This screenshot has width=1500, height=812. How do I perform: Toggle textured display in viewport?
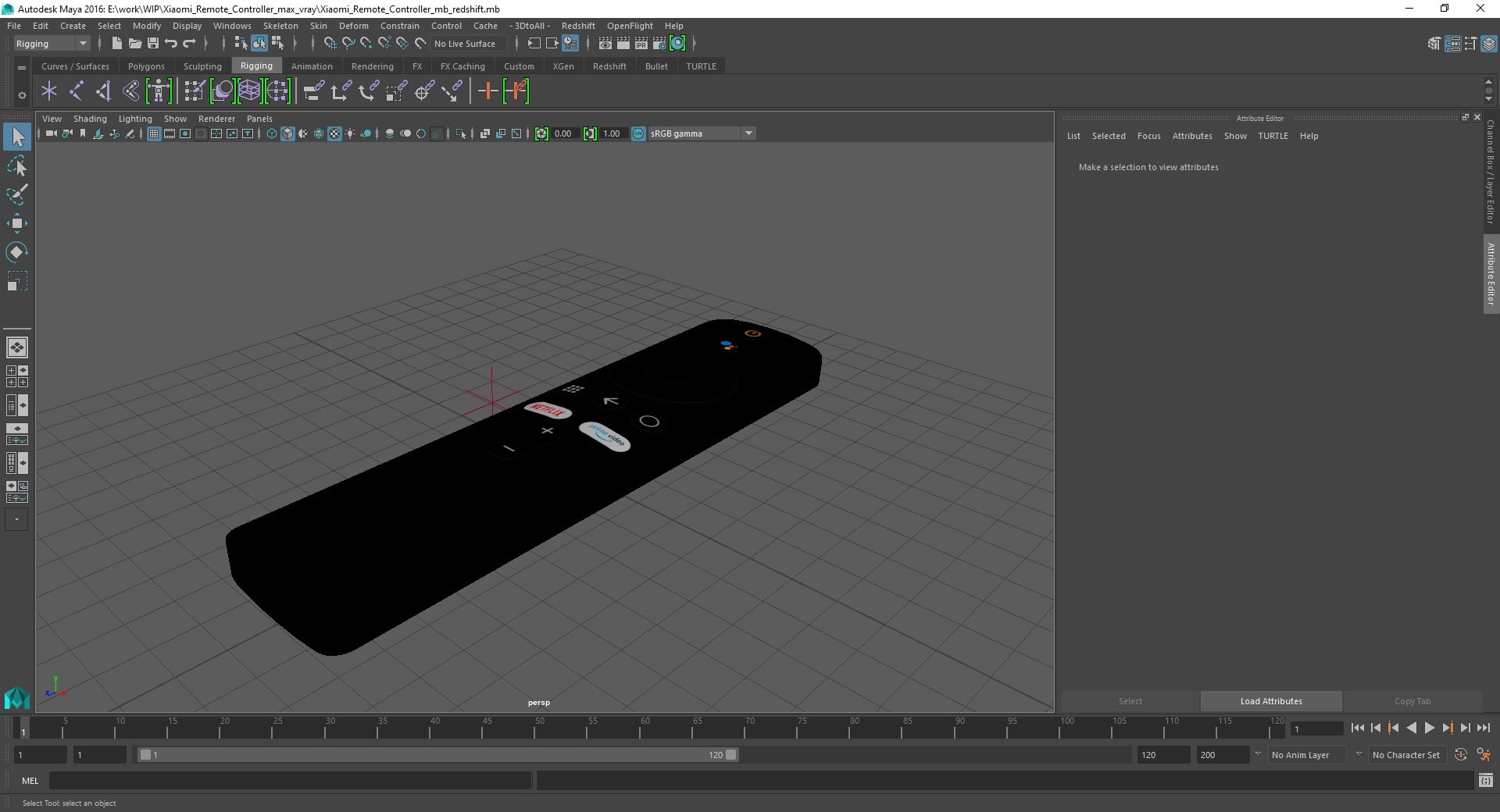(x=334, y=134)
